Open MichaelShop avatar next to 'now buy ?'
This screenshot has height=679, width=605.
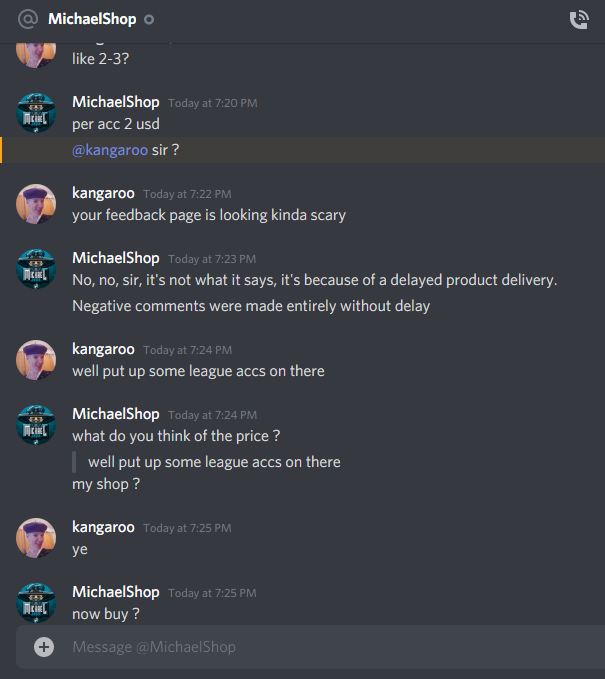tap(36, 603)
